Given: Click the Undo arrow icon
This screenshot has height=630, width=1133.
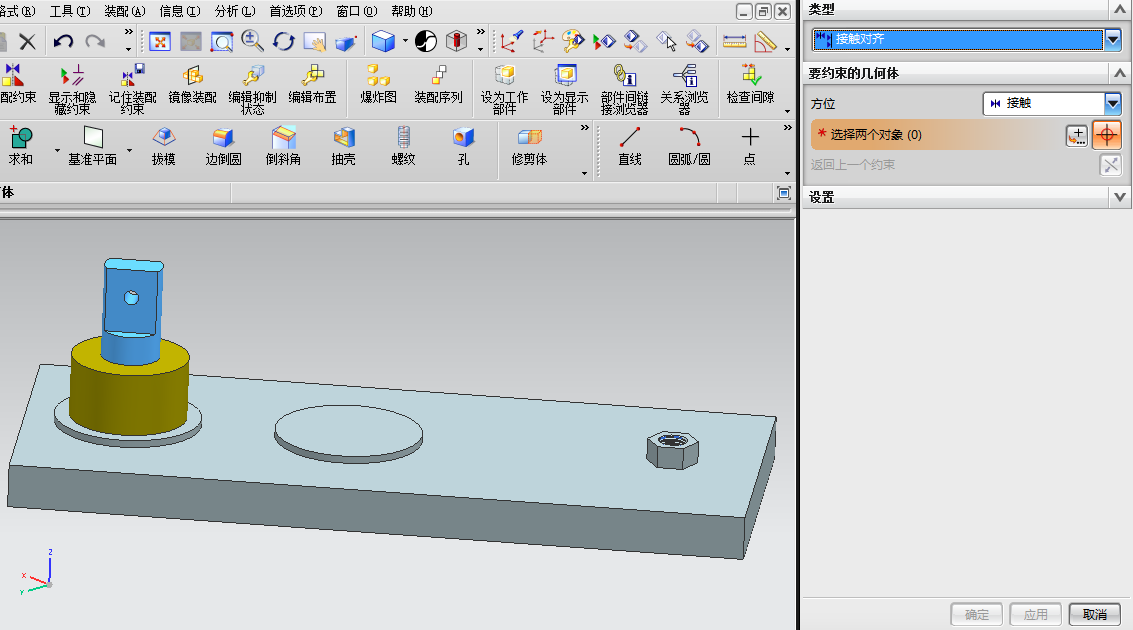Looking at the screenshot, I should [63, 41].
